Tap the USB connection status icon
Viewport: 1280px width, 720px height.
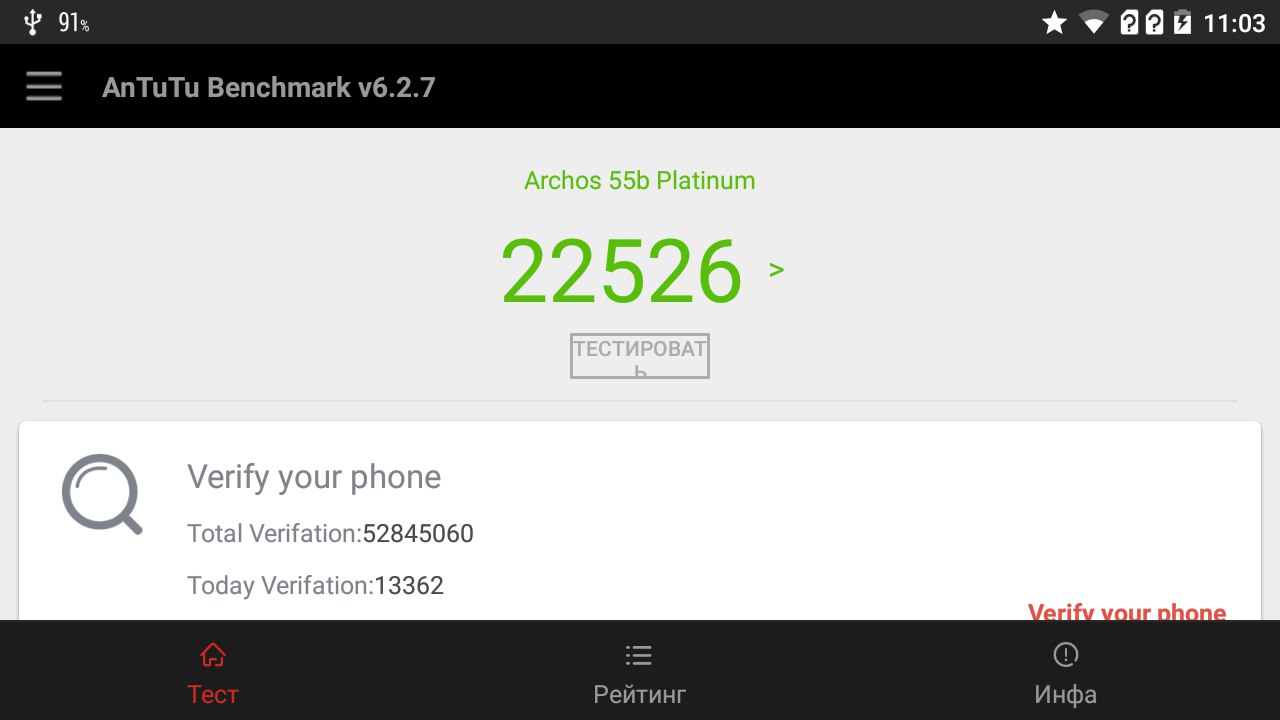pos(33,22)
